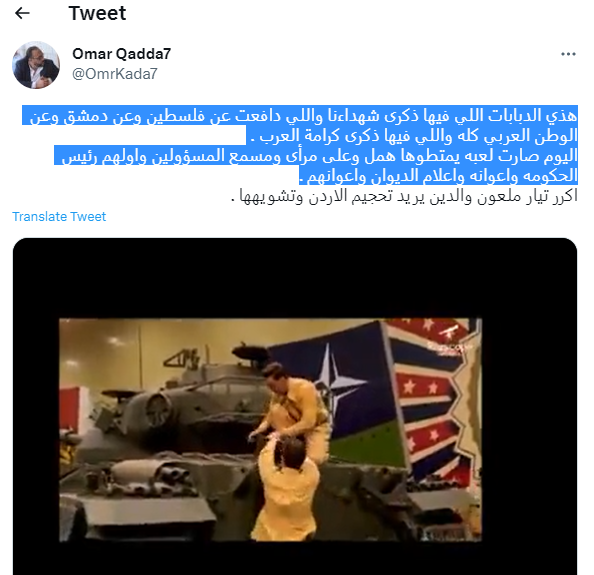Click the black area above the video frame

pyautogui.click(x=295, y=278)
